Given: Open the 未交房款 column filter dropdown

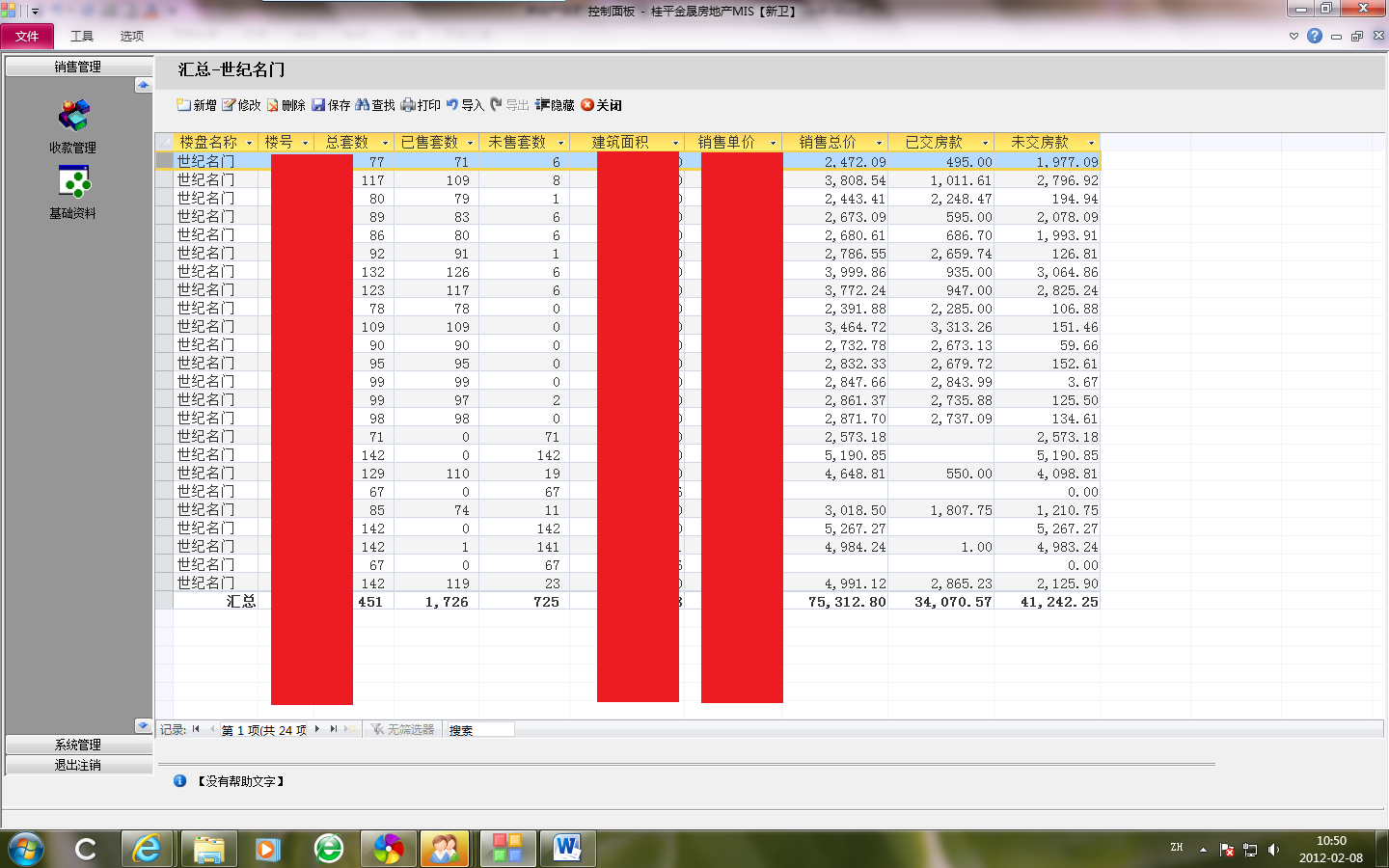Looking at the screenshot, I should tap(1092, 143).
